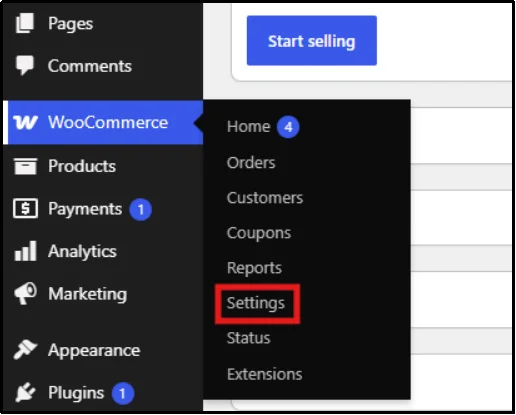516x415 pixels.
Task: Open Settings in the WooCommerce submenu
Action: pyautogui.click(x=256, y=303)
